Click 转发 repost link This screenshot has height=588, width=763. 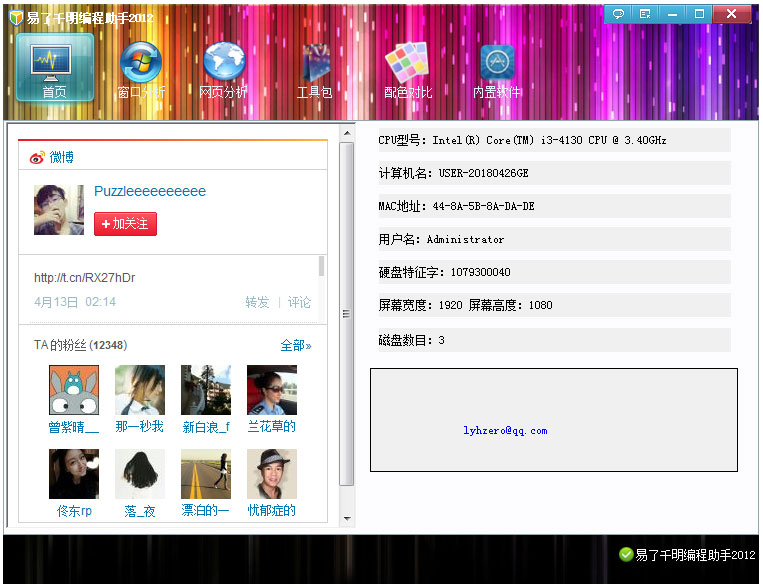coord(257,302)
